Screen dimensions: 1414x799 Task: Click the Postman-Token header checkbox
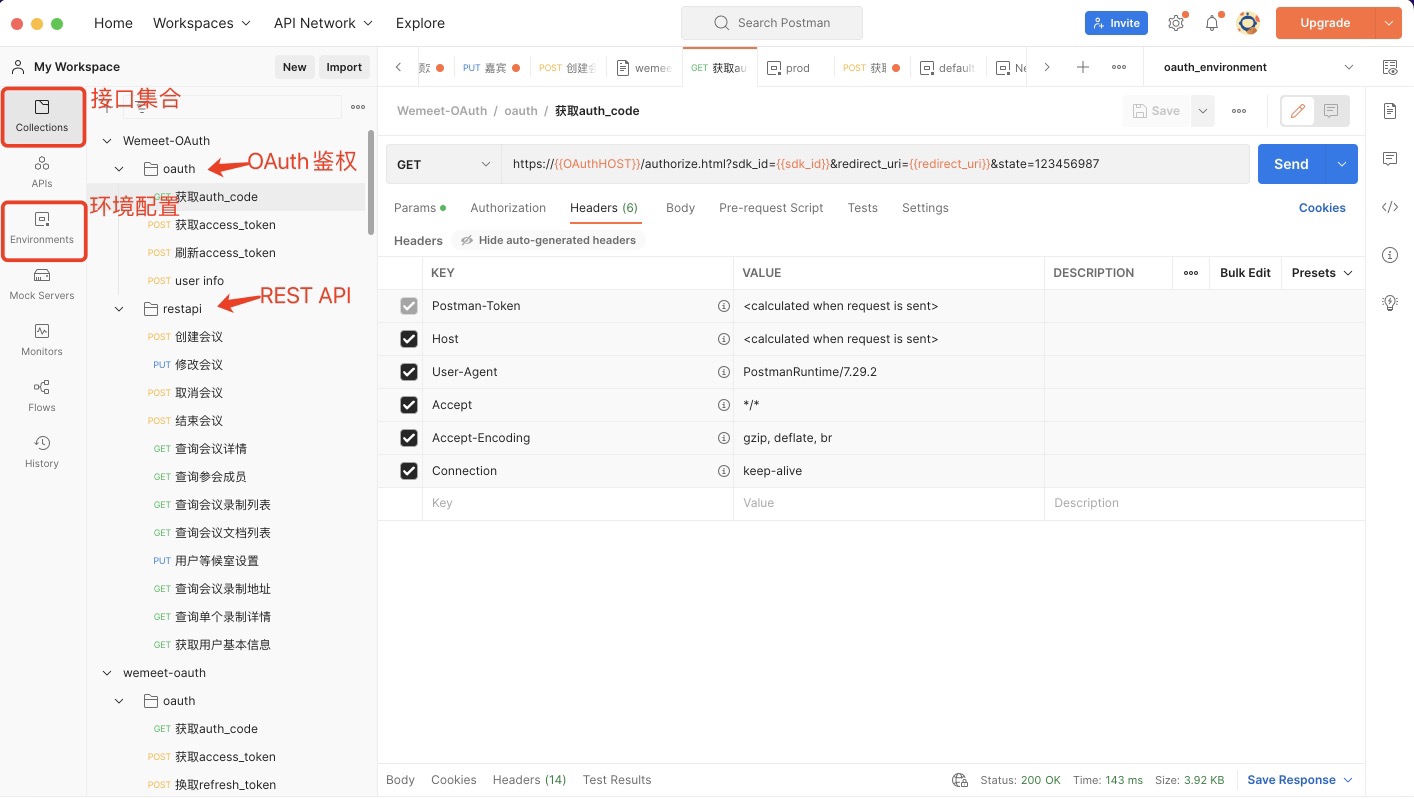[409, 306]
